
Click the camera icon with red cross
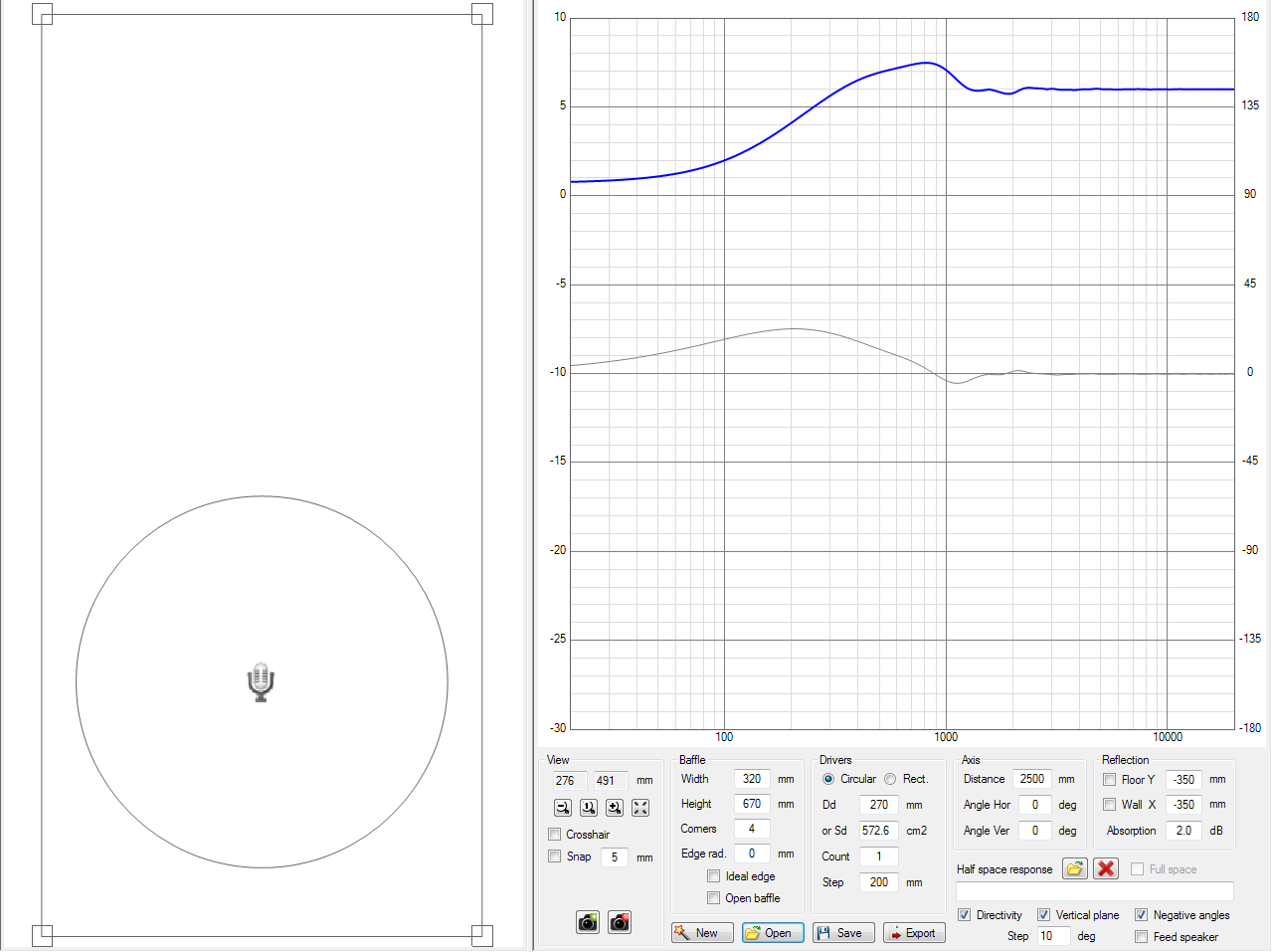pos(620,922)
